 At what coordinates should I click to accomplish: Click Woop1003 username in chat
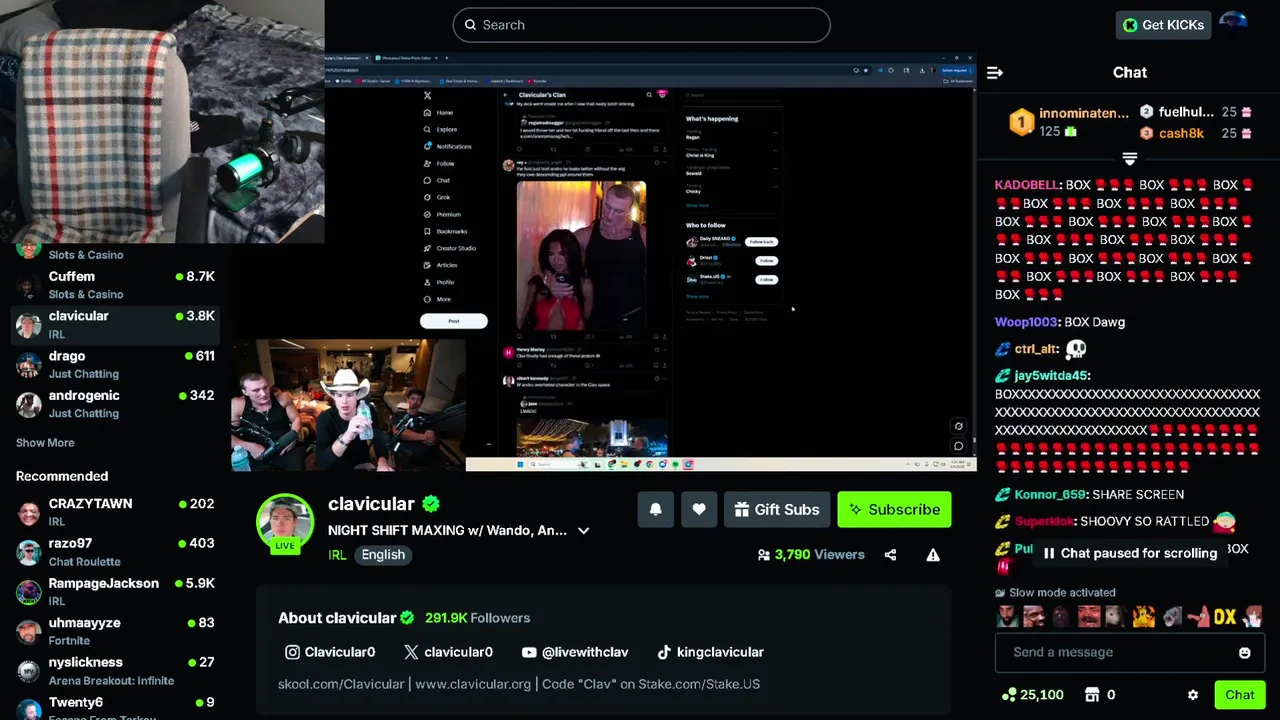click(x=1026, y=322)
